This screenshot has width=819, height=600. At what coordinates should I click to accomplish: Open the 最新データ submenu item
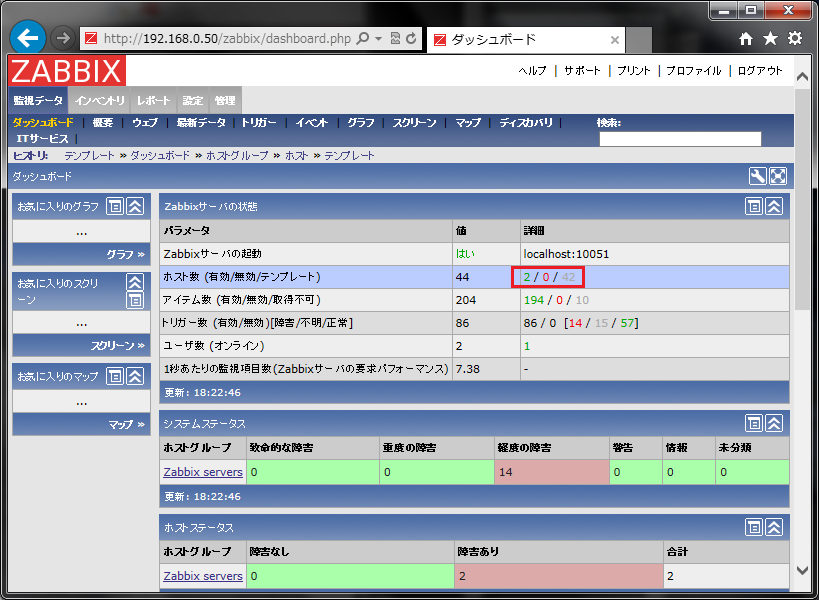tap(201, 122)
